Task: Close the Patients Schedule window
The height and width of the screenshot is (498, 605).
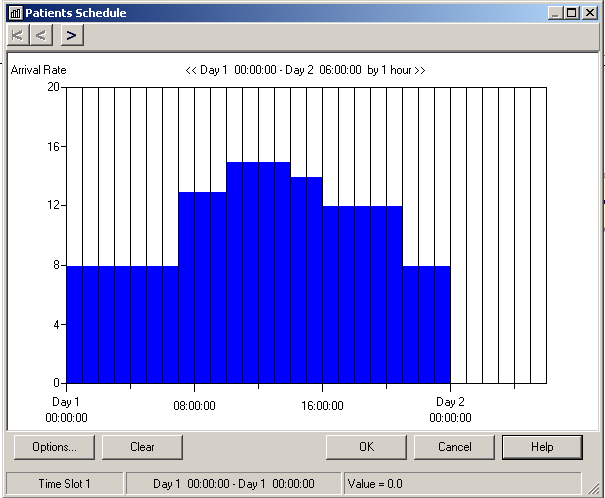Action: tap(590, 13)
